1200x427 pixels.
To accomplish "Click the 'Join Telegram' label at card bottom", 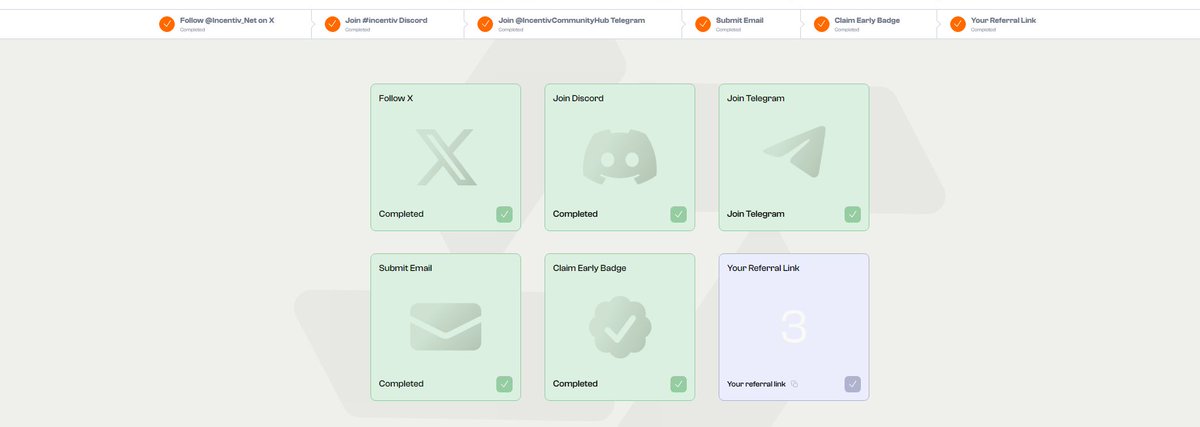I will 756,214.
